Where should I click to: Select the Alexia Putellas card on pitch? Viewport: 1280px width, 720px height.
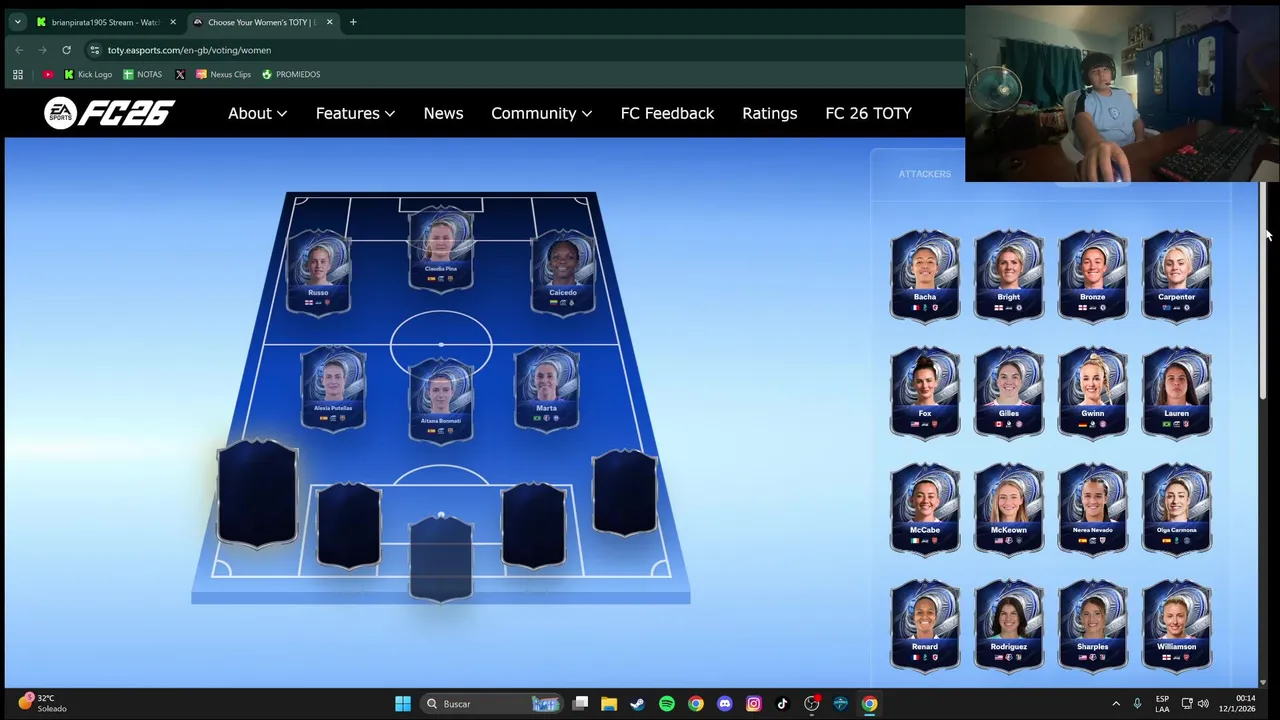tap(333, 388)
